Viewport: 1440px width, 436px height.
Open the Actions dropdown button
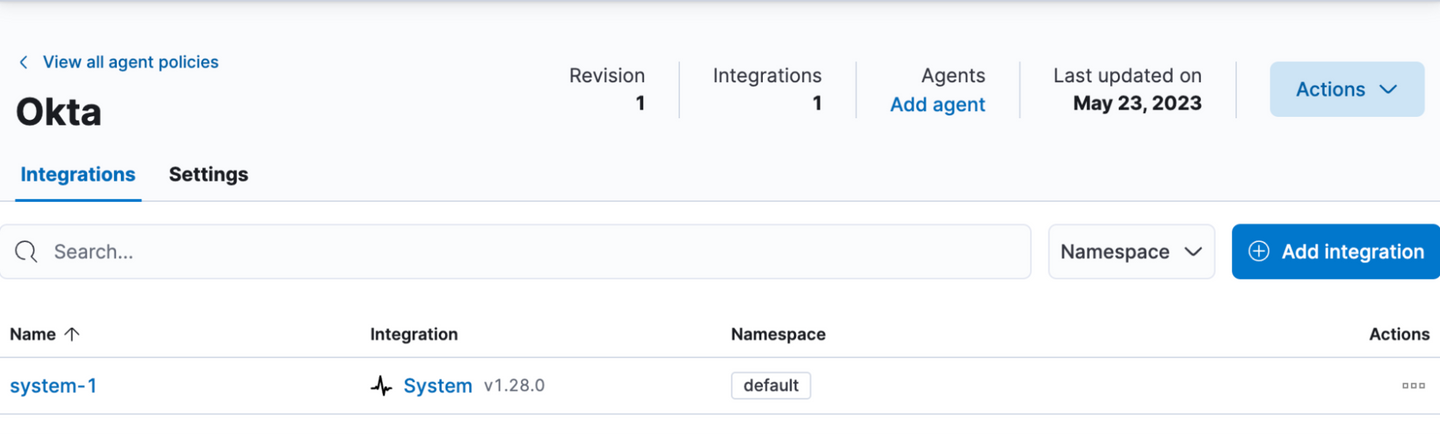(x=1346, y=89)
